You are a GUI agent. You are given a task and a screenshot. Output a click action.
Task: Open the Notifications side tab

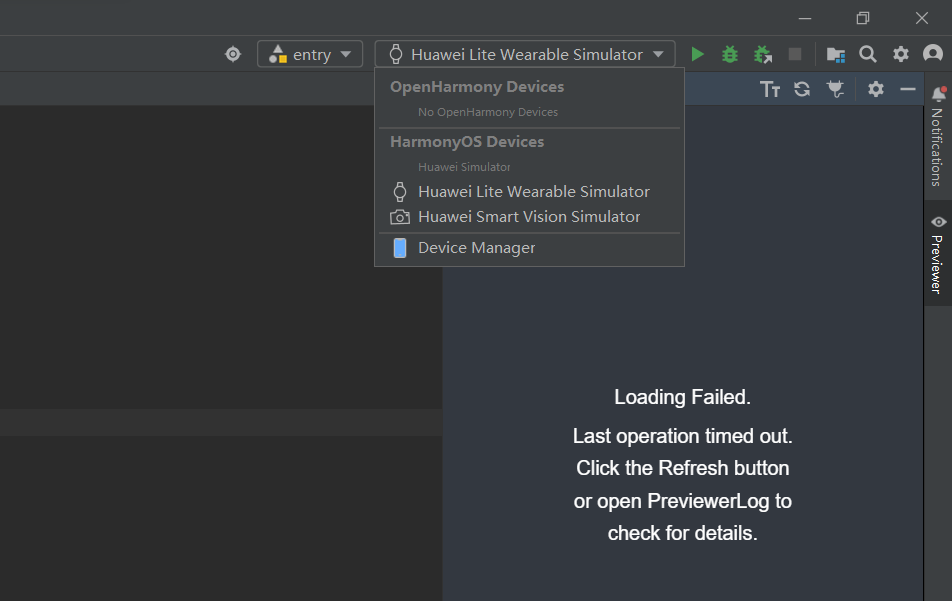coord(937,138)
